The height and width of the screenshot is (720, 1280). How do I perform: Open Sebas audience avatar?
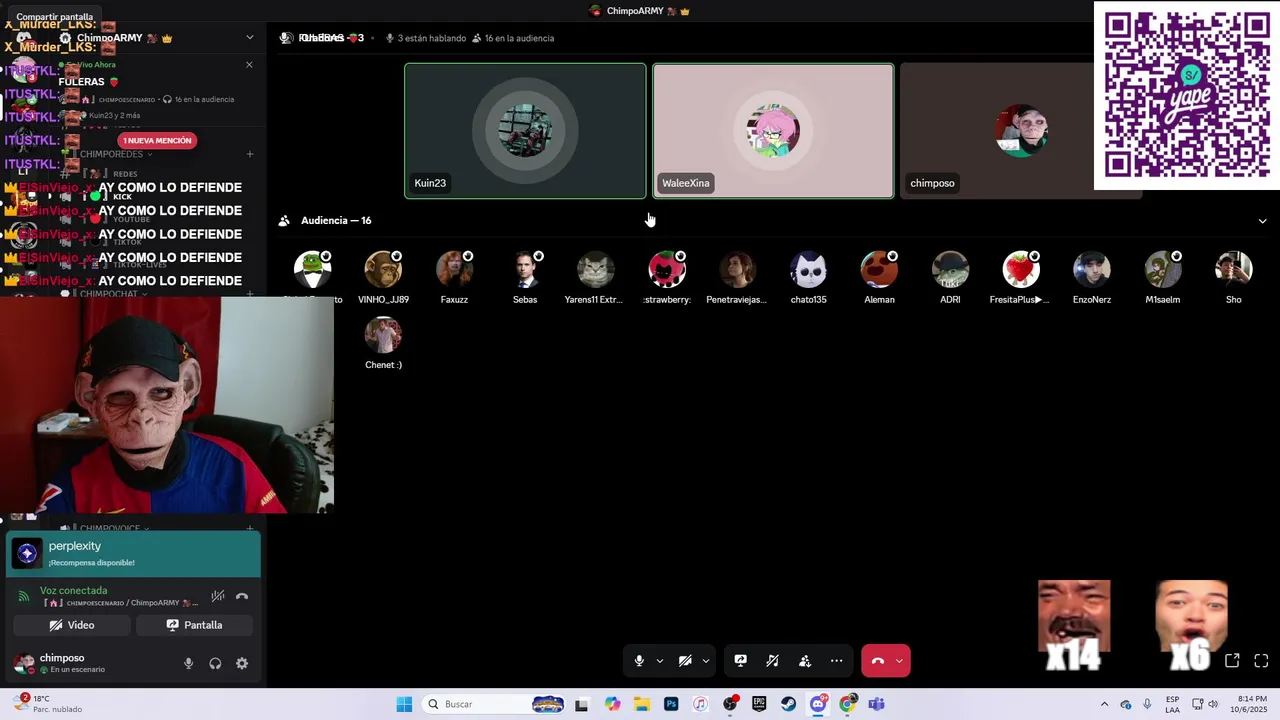(x=525, y=269)
